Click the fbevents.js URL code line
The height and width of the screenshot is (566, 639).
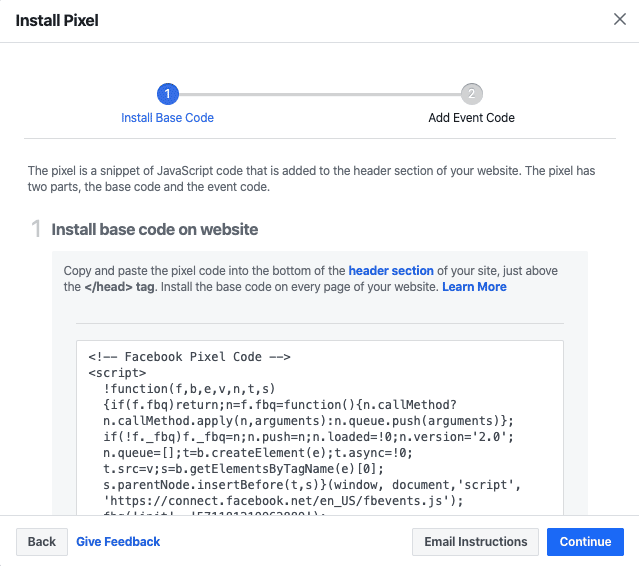pos(283,501)
